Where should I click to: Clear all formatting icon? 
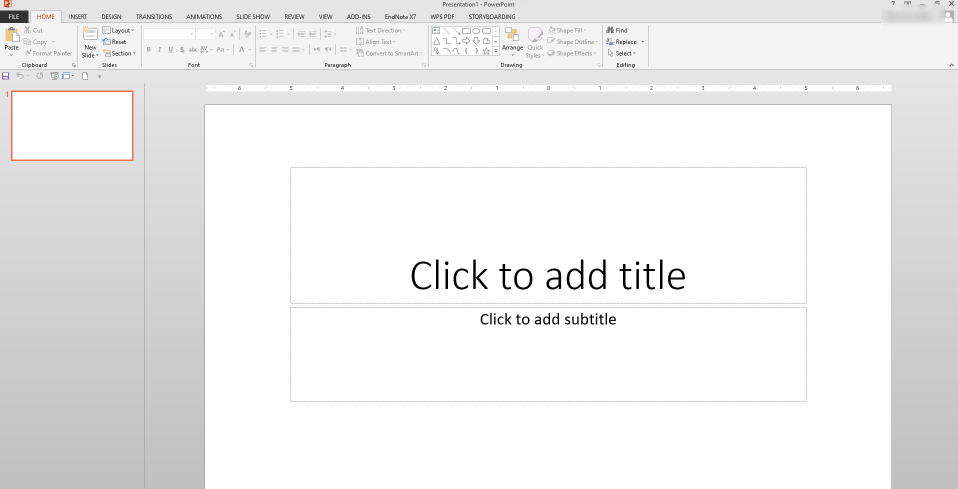[x=247, y=34]
